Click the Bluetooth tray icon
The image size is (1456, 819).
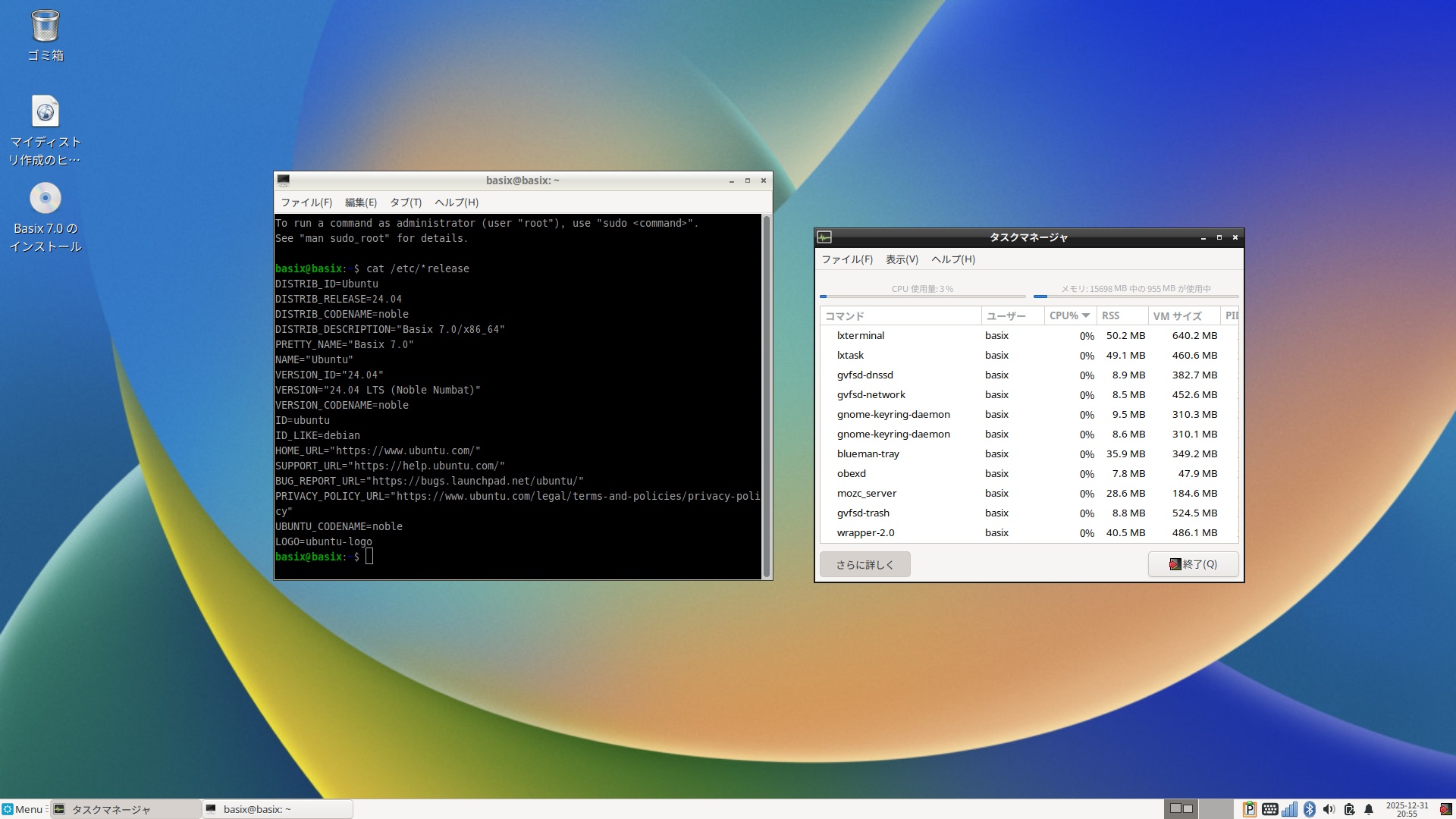click(1309, 809)
